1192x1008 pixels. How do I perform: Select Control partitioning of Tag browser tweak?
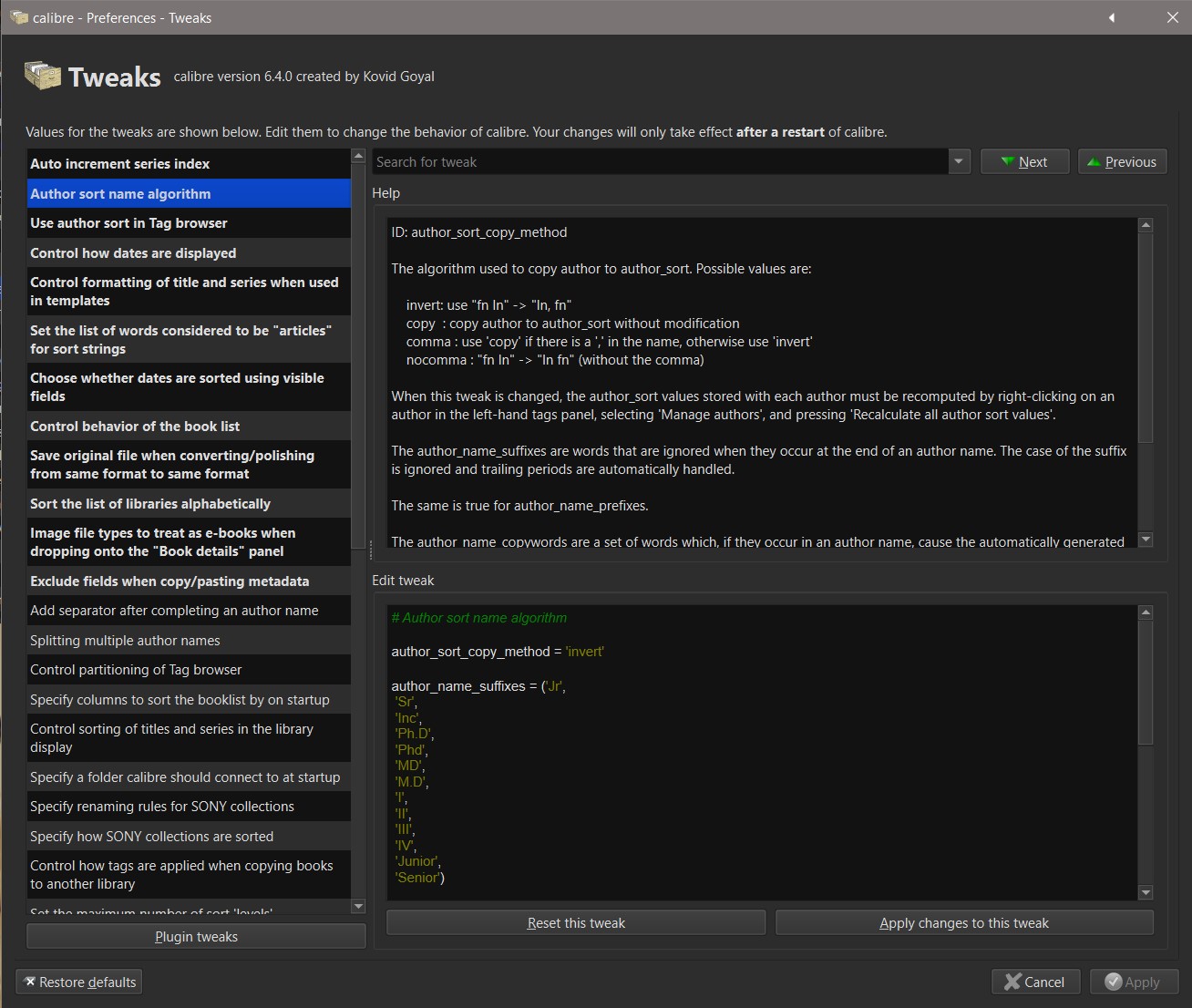coord(189,670)
